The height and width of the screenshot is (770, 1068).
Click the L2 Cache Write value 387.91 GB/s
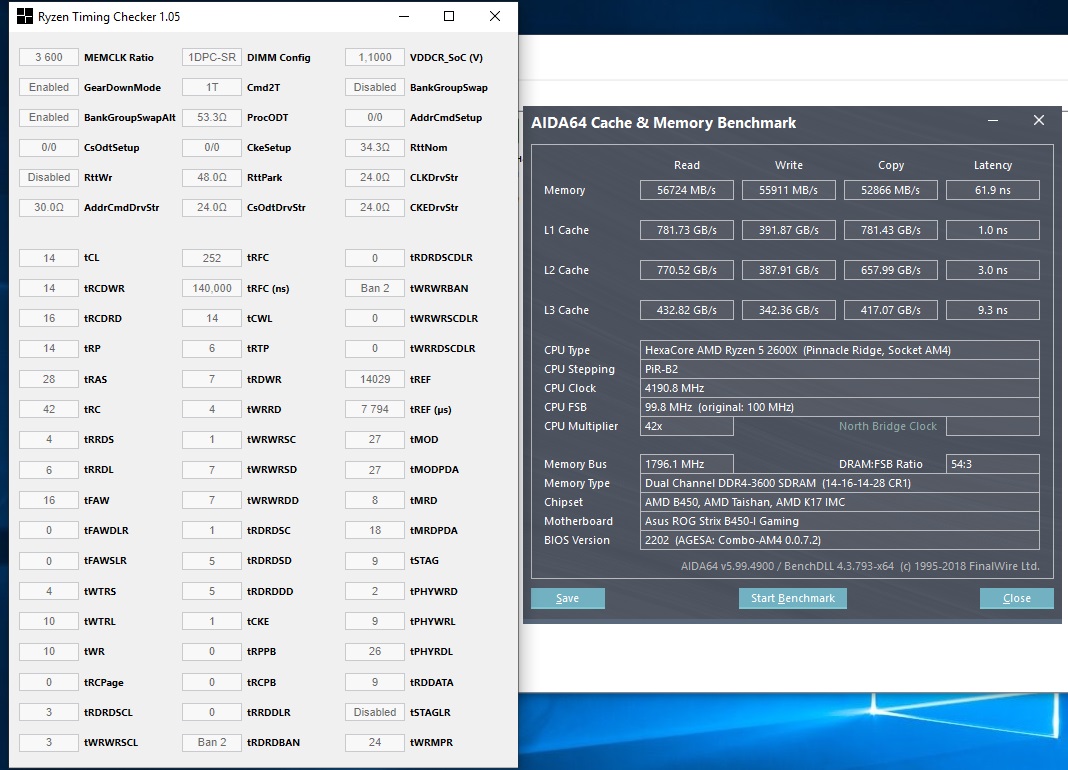[x=789, y=270]
